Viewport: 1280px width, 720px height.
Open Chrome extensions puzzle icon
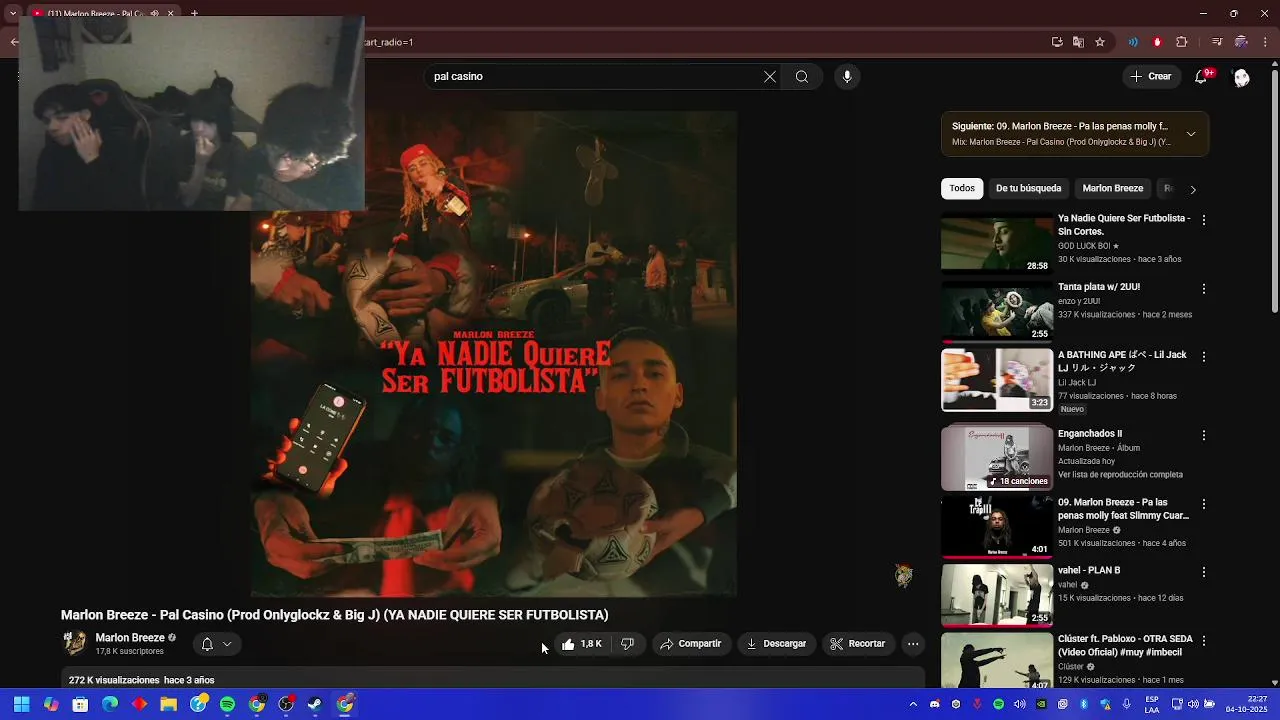1182,42
